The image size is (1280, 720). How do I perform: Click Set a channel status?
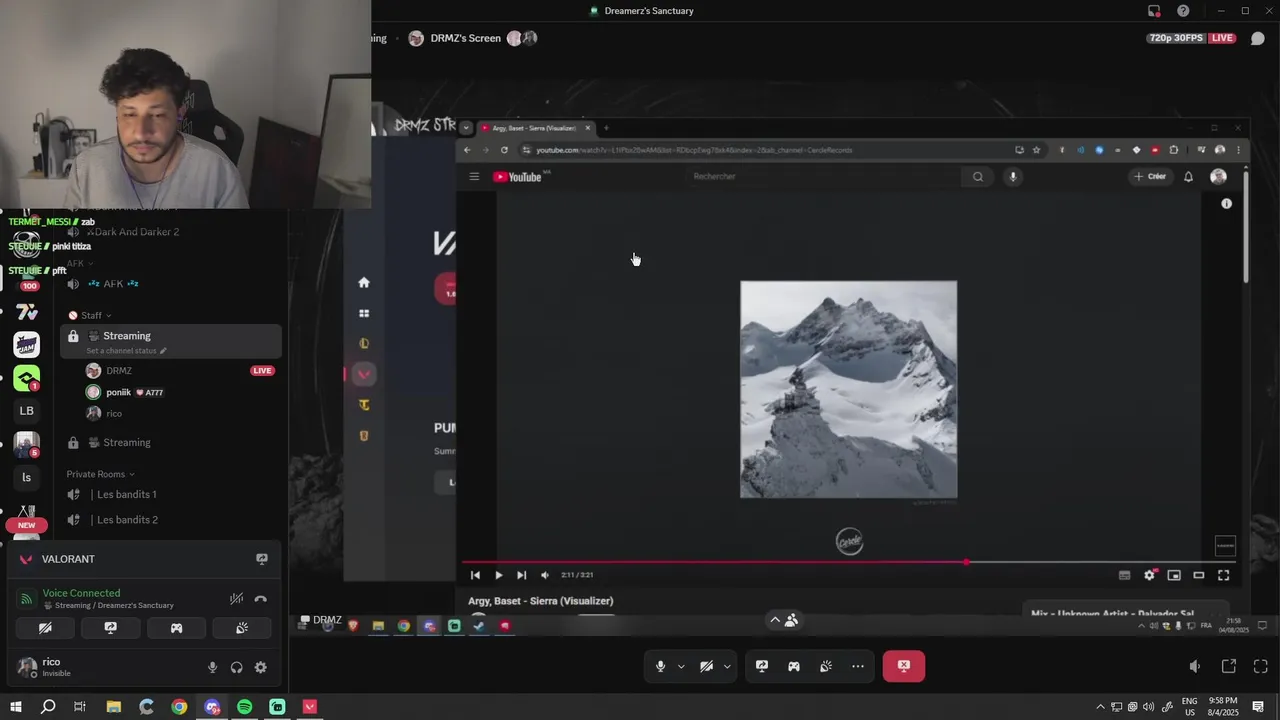pos(126,351)
